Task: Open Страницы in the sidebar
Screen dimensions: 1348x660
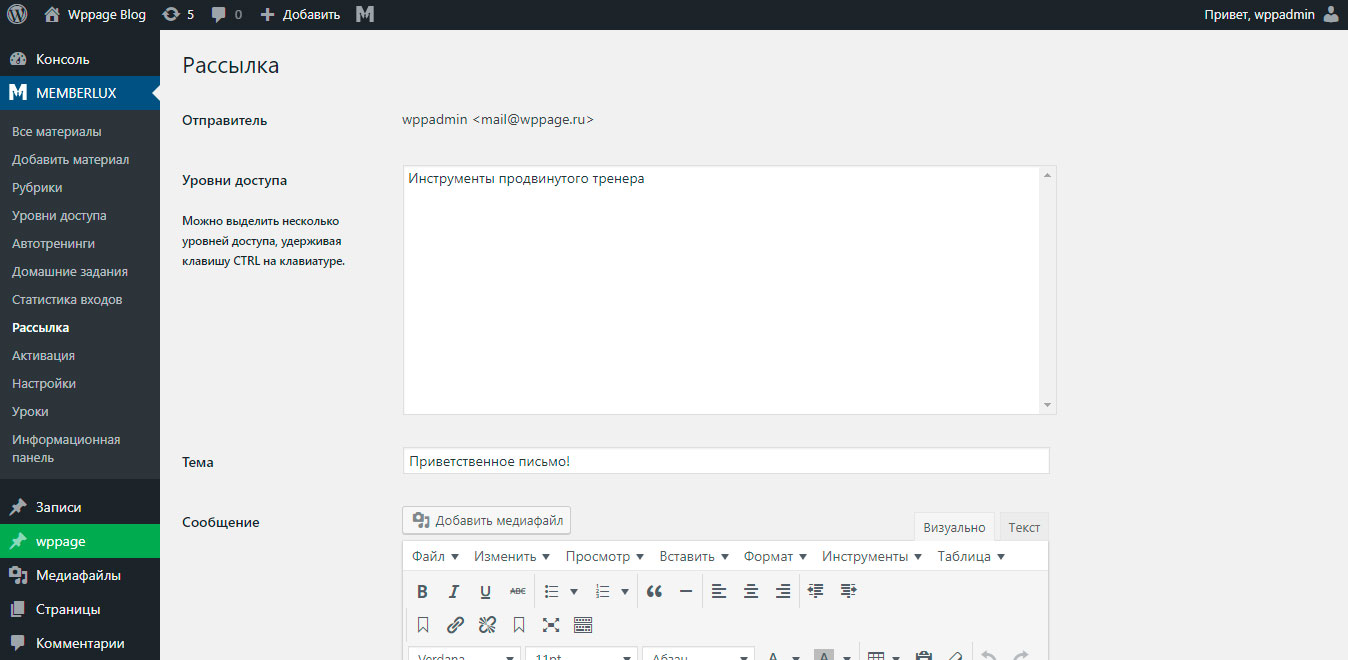Action: point(80,609)
